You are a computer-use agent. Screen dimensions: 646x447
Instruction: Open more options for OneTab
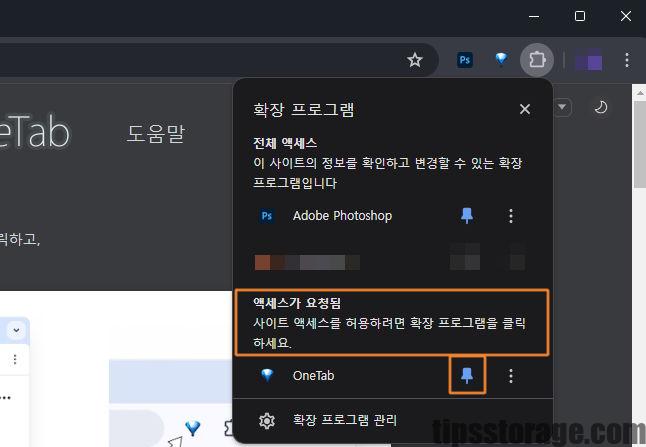[511, 375]
